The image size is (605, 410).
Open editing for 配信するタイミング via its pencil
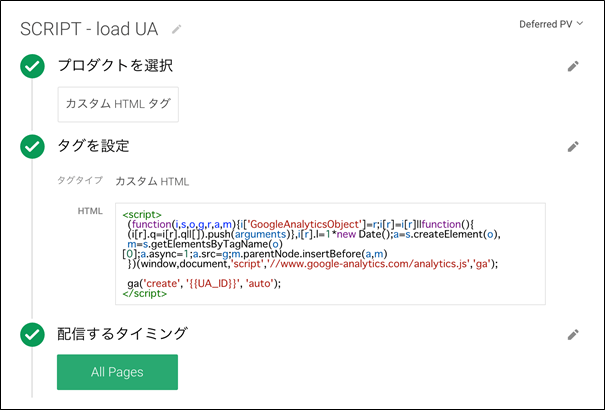click(x=573, y=334)
